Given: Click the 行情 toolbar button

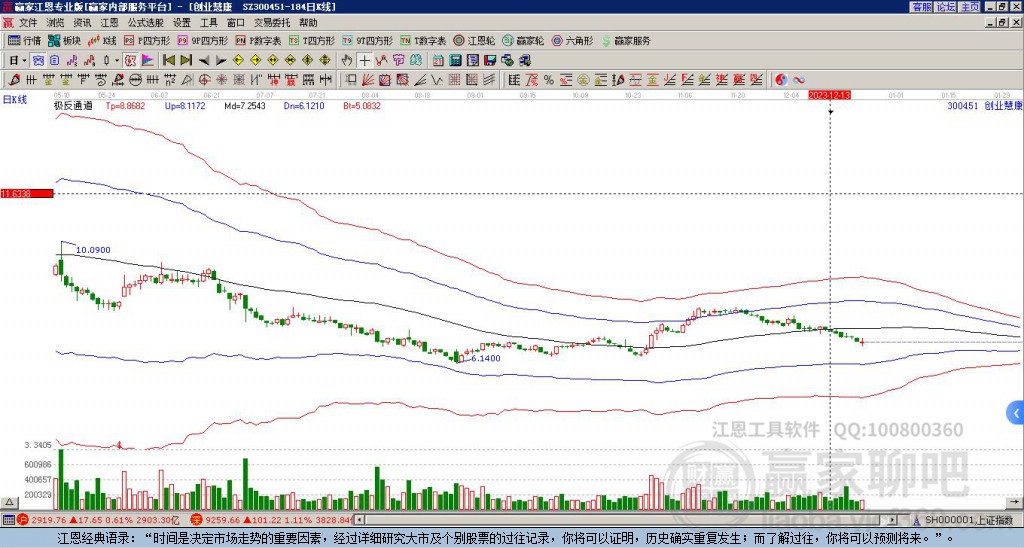Looking at the screenshot, I should point(25,40).
